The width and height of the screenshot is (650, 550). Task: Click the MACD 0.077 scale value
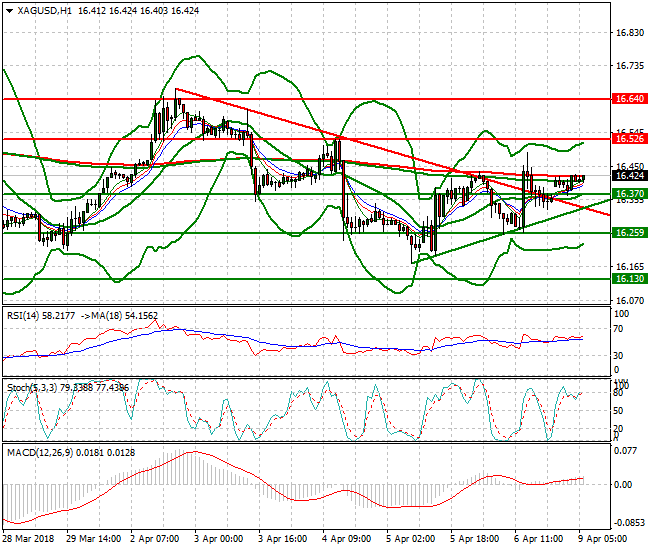[626, 451]
